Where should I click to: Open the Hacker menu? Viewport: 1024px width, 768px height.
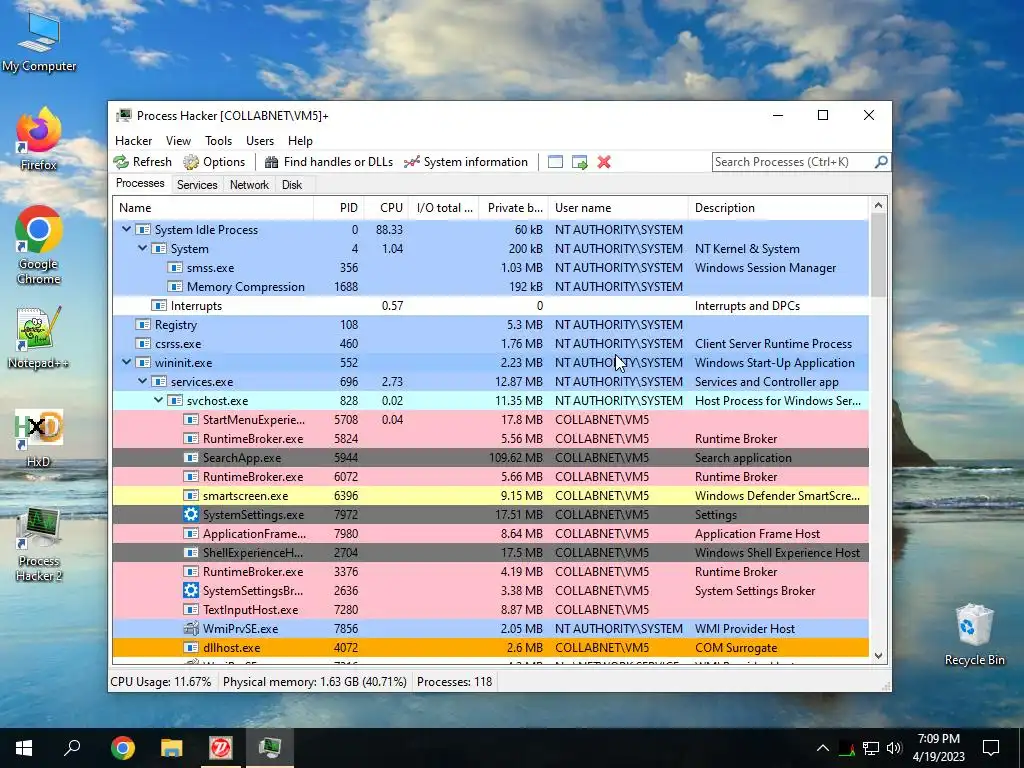[133, 141]
